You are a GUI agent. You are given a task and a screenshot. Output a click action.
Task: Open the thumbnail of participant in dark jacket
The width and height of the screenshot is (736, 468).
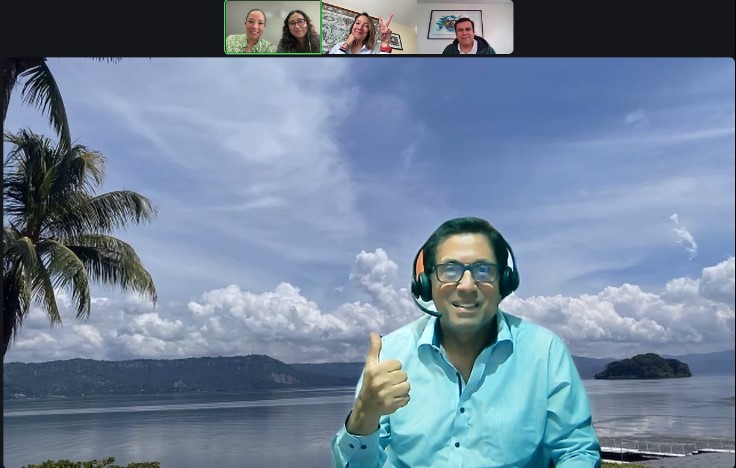(x=465, y=27)
